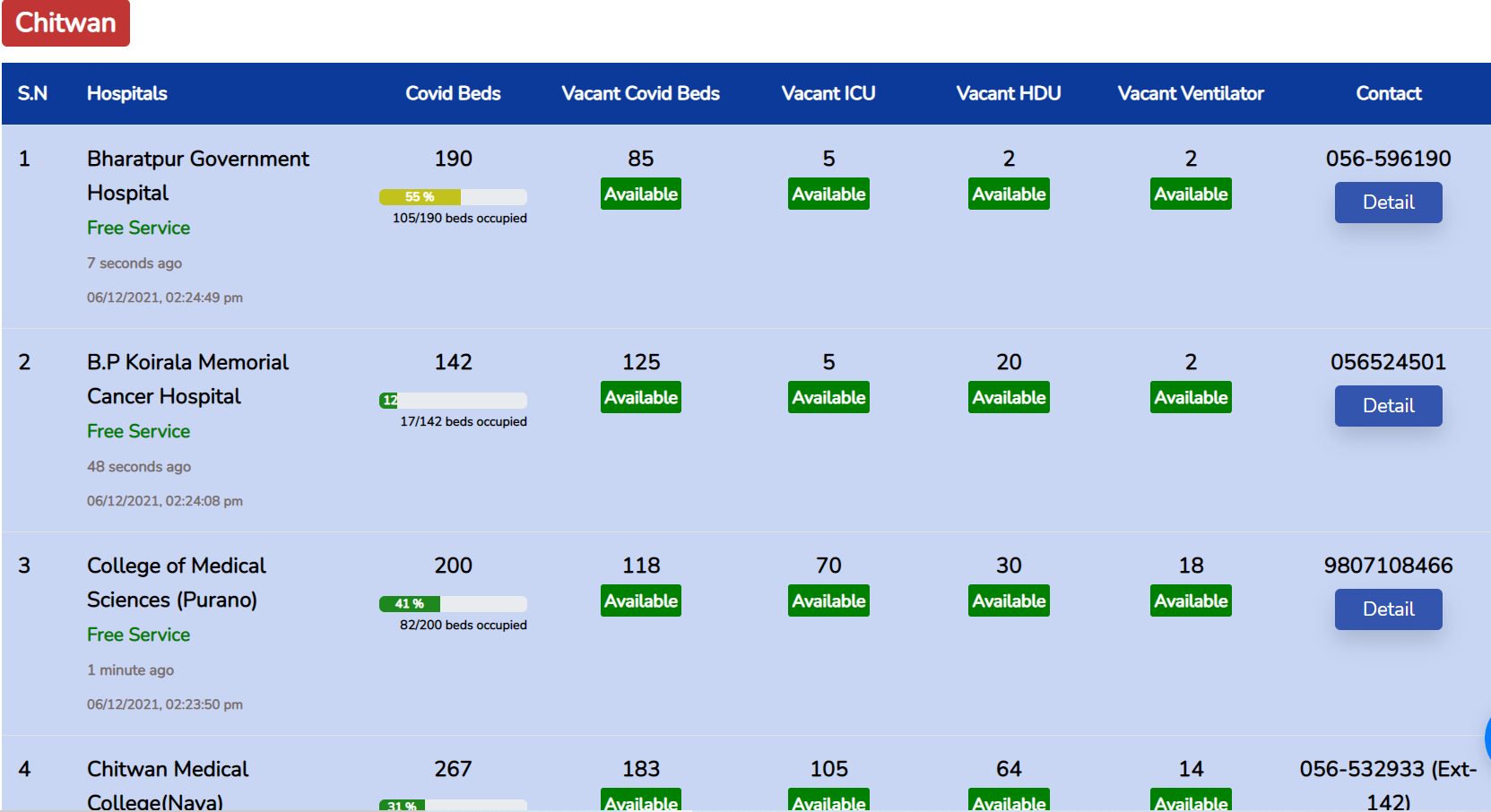This screenshot has height=812, width=1491.
Task: Click the Hospitals column header
Action: click(x=127, y=93)
